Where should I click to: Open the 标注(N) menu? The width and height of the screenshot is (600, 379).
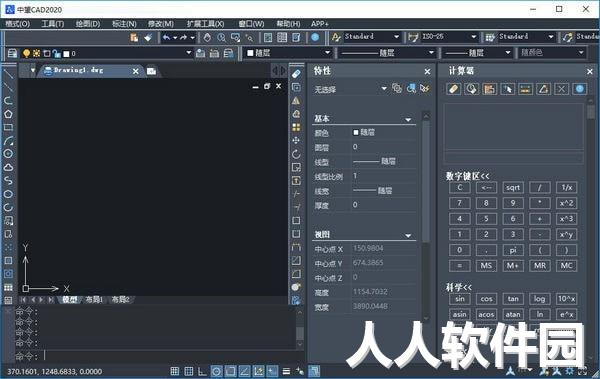(x=124, y=24)
